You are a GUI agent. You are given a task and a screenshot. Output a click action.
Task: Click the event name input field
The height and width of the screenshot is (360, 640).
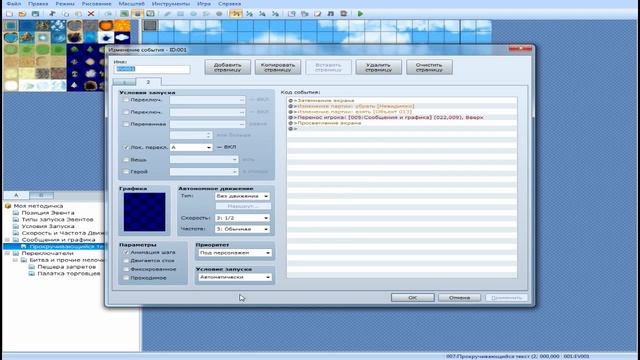[151, 69]
